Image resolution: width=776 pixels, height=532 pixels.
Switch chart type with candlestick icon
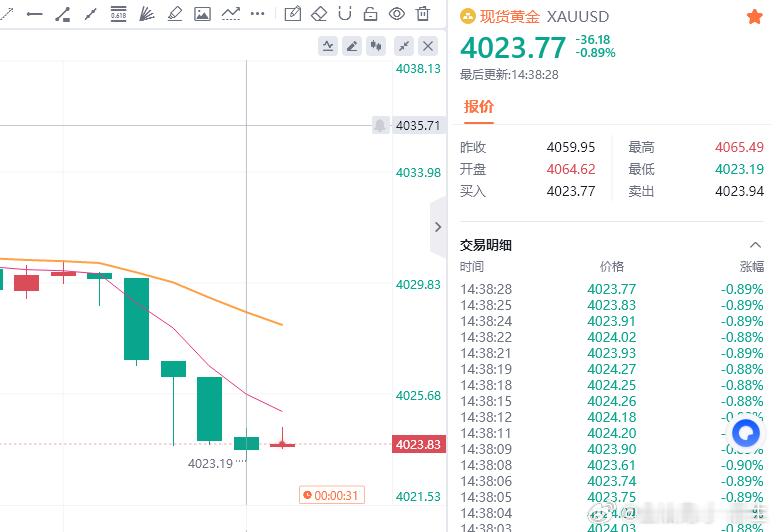pyautogui.click(x=376, y=47)
